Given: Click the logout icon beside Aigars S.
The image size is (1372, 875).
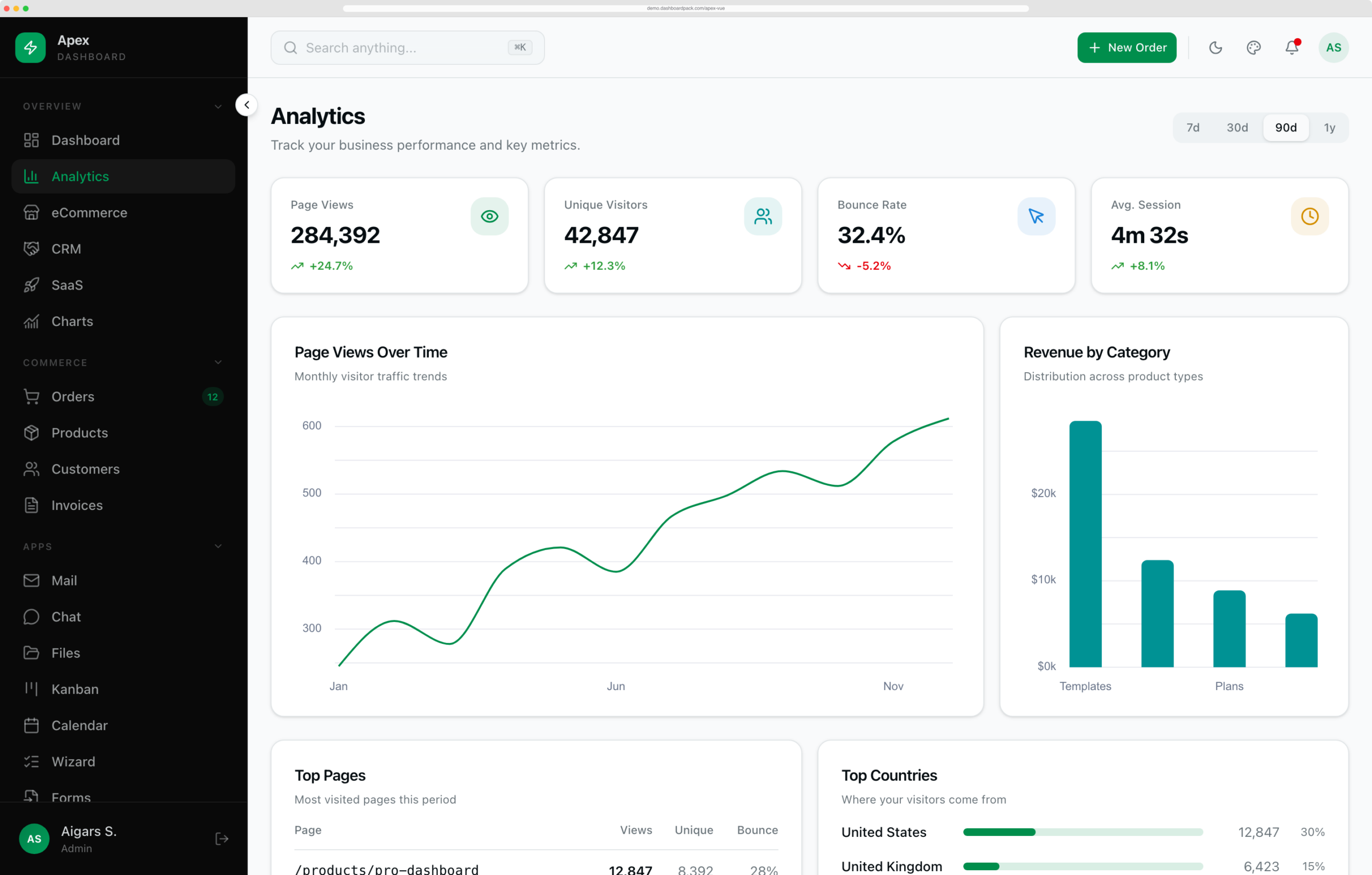Looking at the screenshot, I should 222,839.
